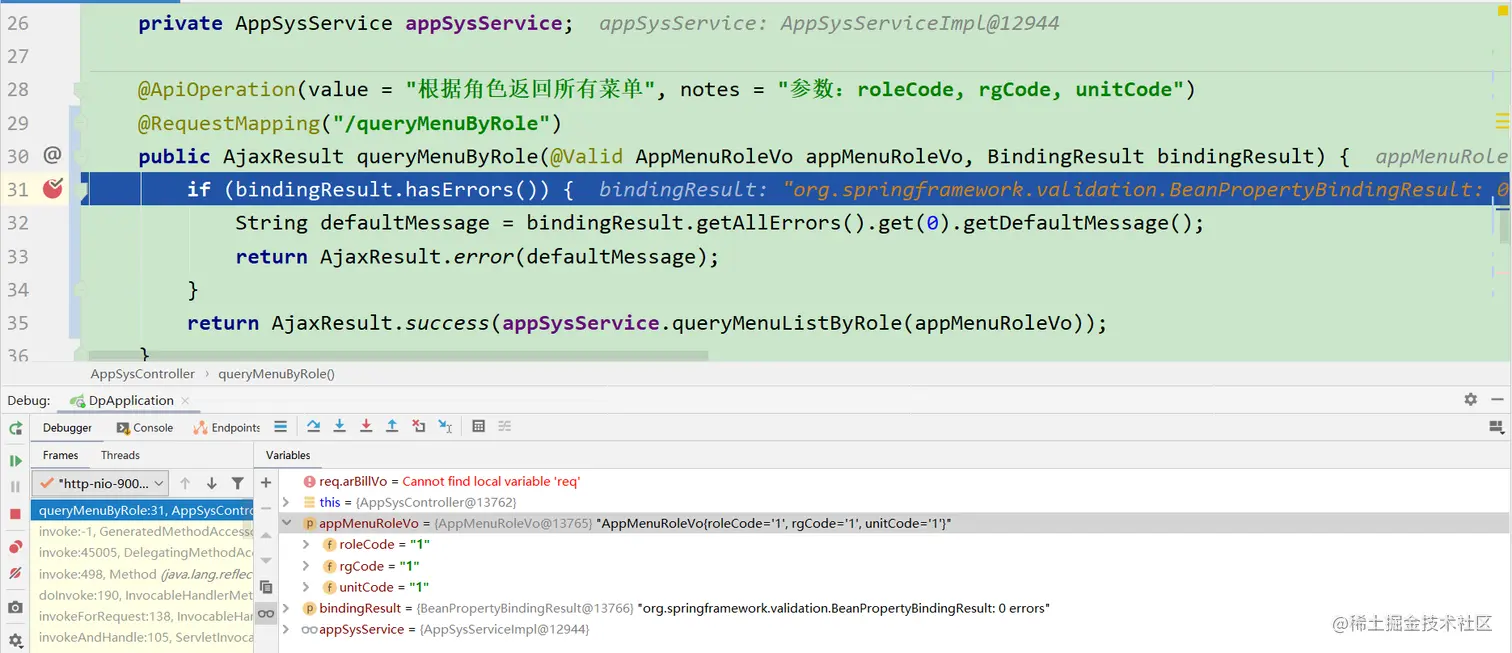Switch to Console tab
This screenshot has height=653, width=1512.
[x=145, y=427]
